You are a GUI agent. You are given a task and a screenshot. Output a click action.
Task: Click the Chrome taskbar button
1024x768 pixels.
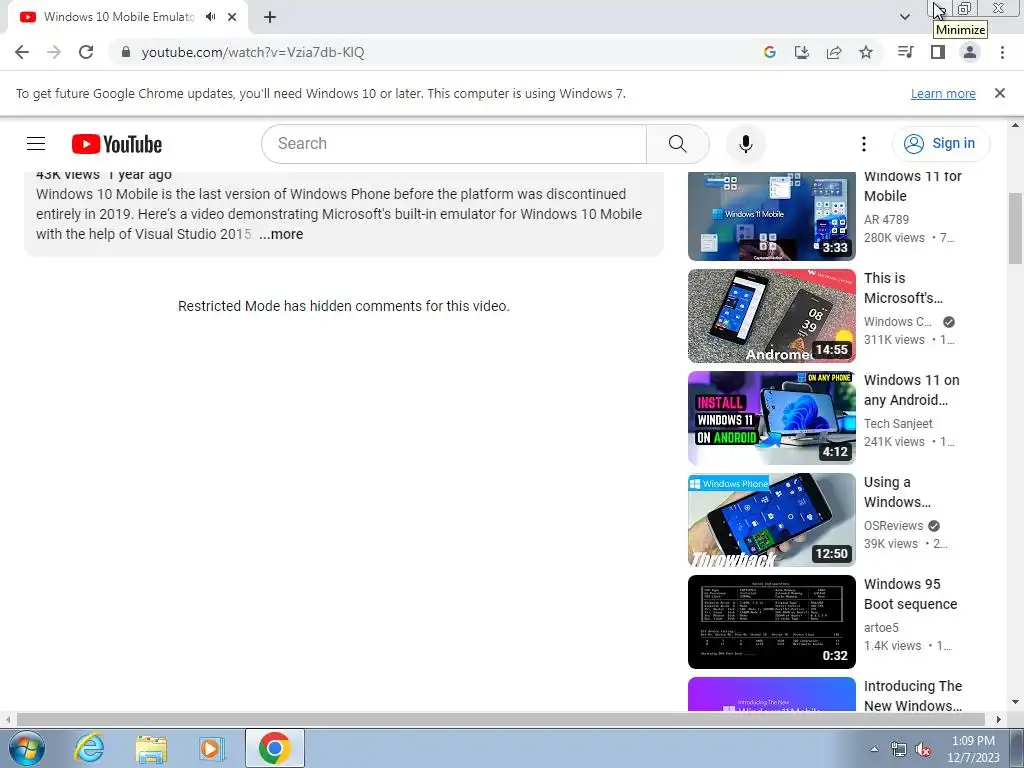pos(274,748)
